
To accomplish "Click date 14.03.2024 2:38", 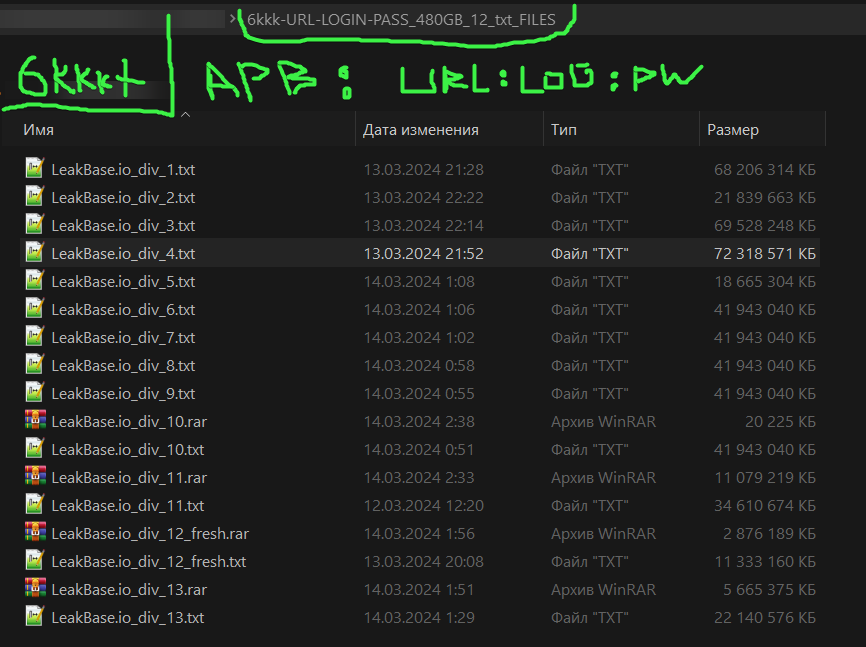I will coord(419,422).
